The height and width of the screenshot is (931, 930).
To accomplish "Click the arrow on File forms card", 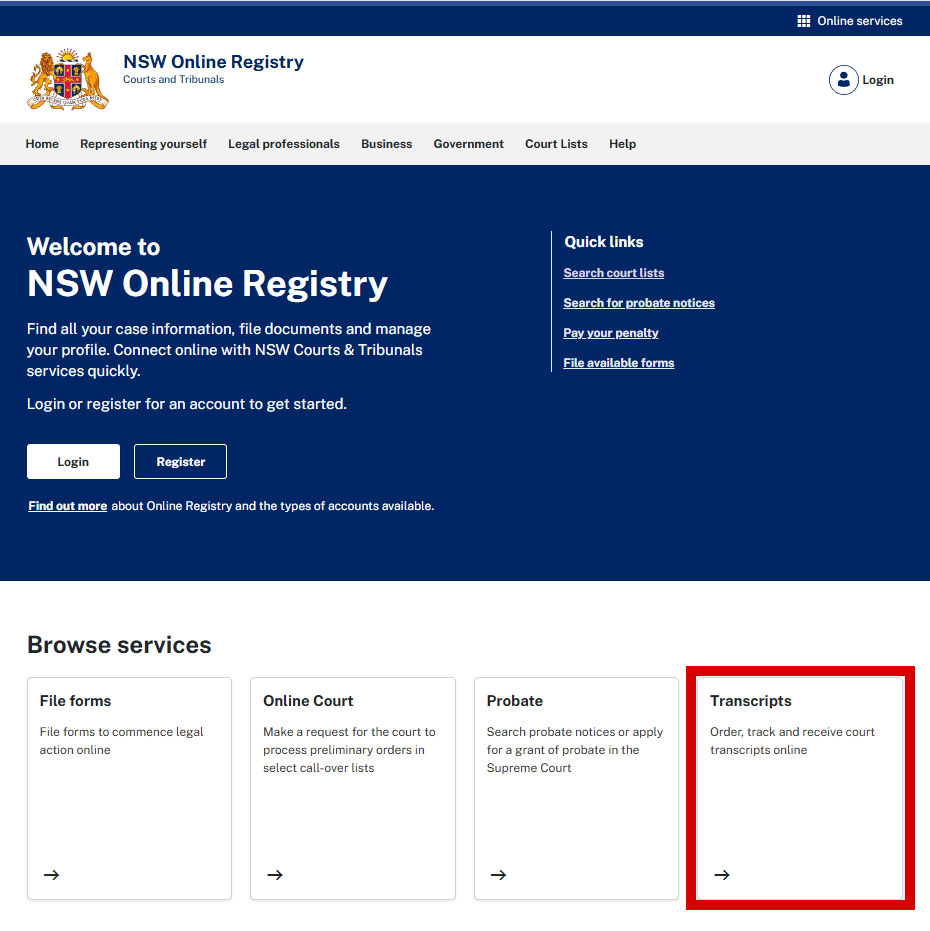I will tap(52, 875).
